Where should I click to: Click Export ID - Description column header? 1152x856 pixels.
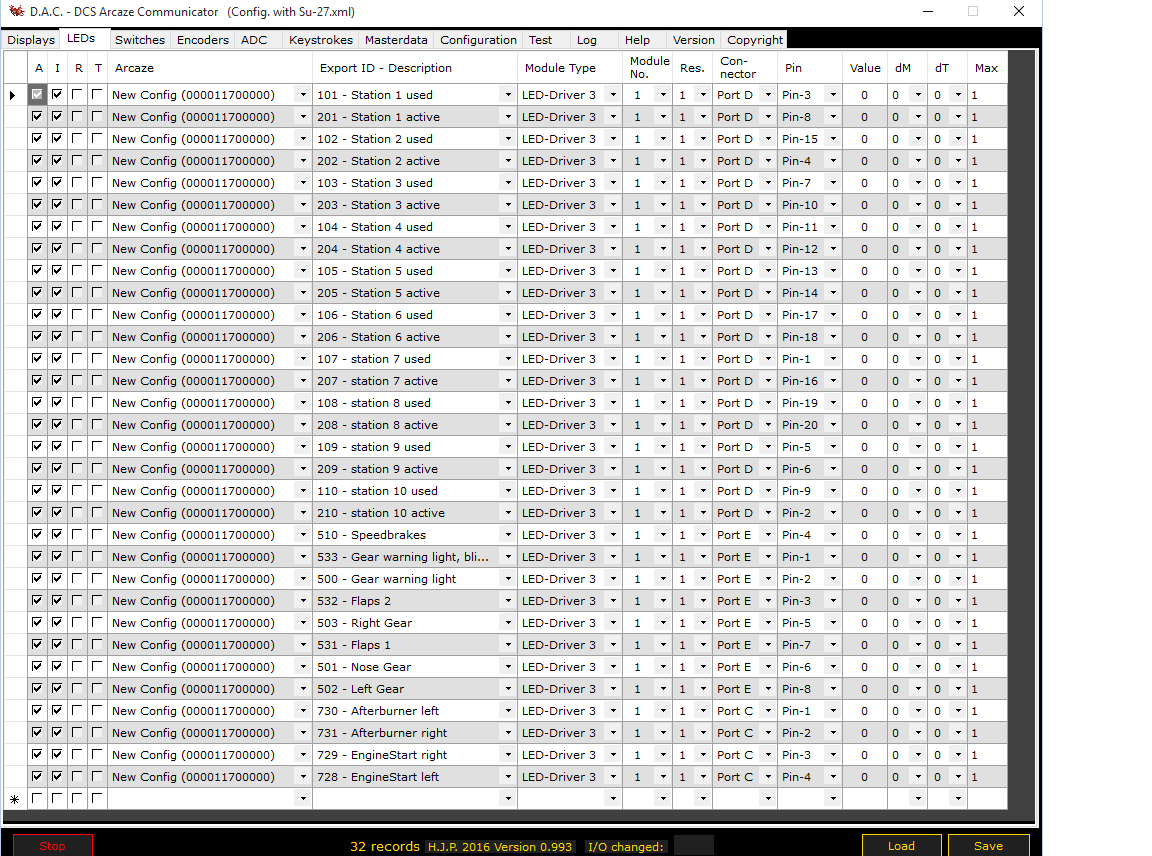coord(415,68)
